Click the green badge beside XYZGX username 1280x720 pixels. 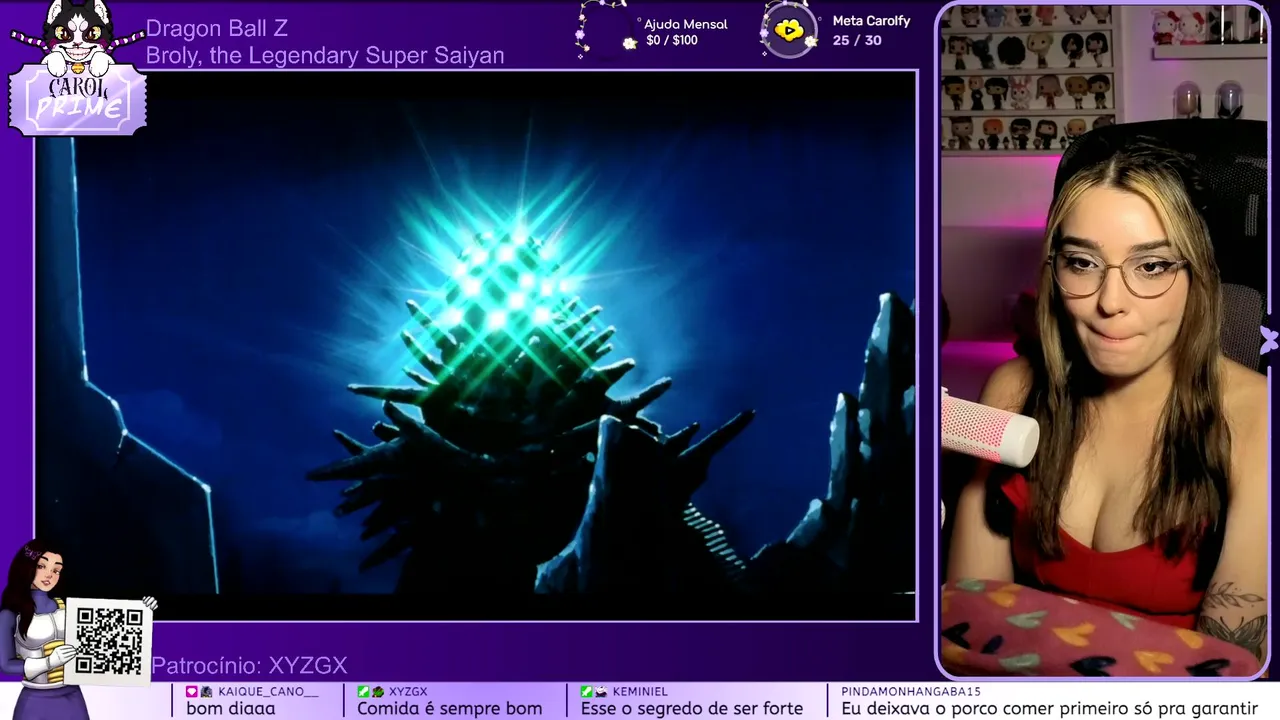point(364,691)
